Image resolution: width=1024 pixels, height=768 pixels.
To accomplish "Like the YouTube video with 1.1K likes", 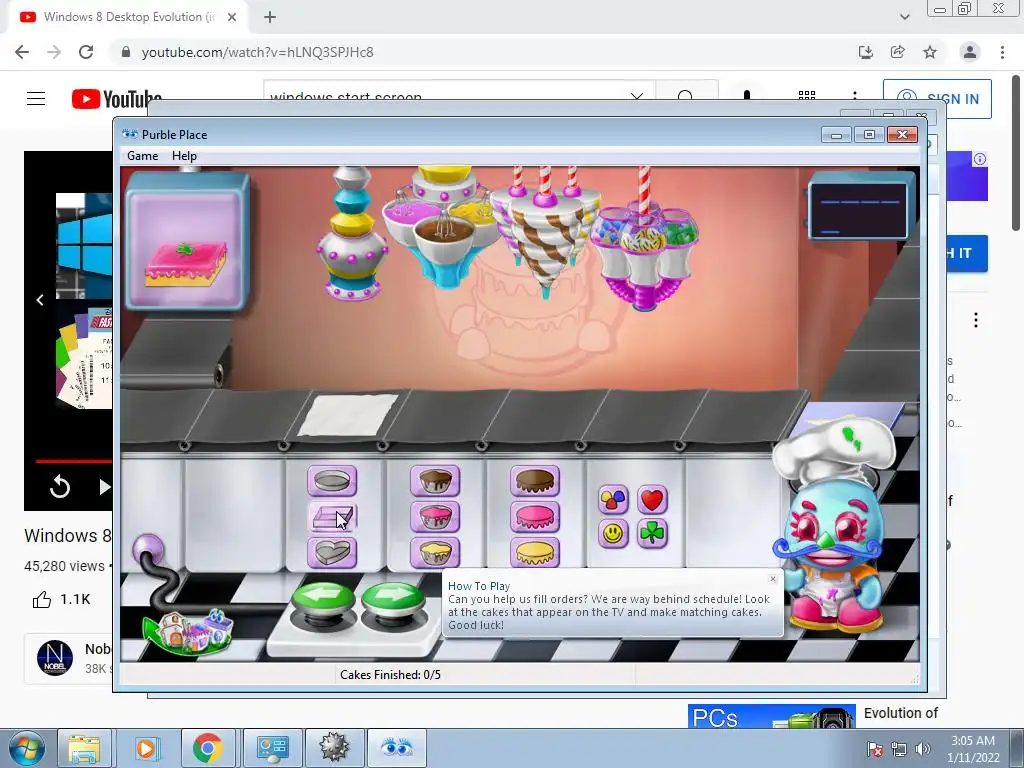I will pyautogui.click(x=61, y=599).
